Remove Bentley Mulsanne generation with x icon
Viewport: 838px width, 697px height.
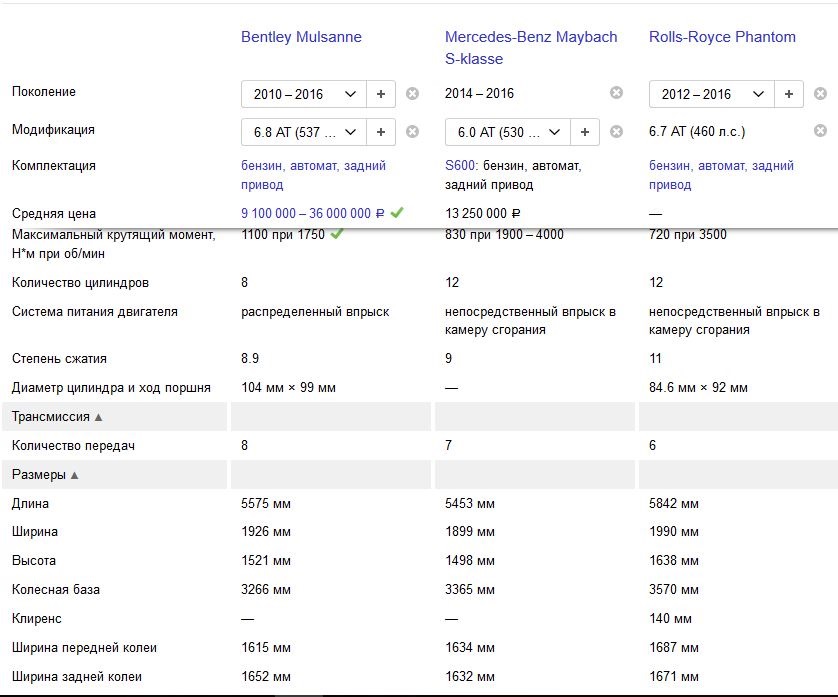click(412, 94)
